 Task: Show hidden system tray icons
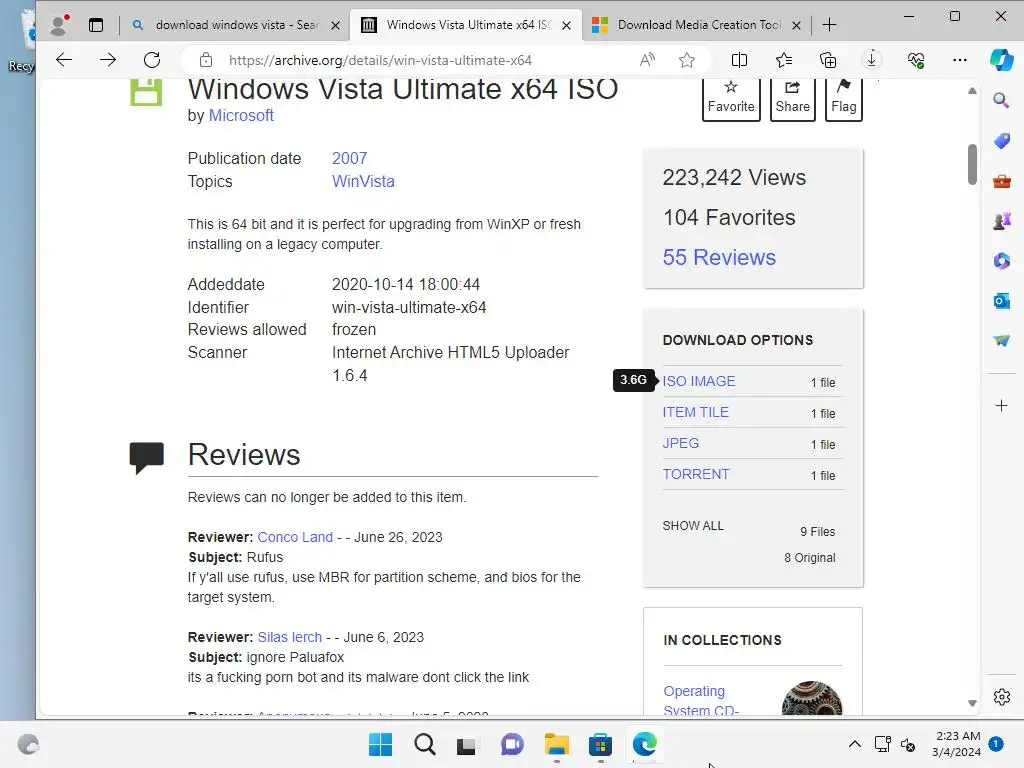(854, 744)
